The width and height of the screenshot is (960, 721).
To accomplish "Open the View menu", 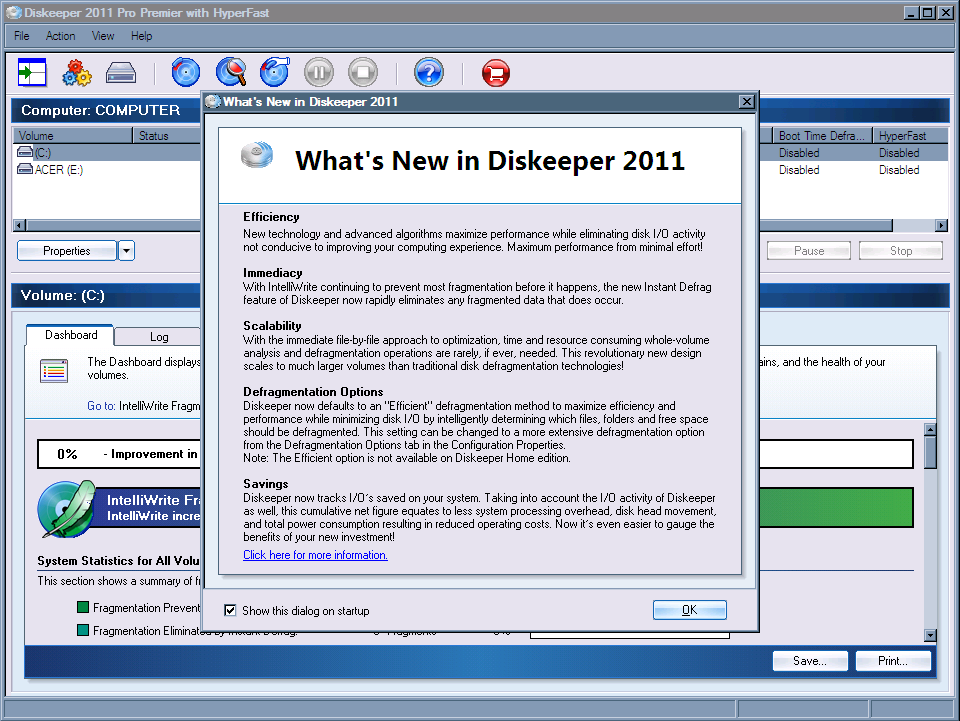I will pos(103,36).
